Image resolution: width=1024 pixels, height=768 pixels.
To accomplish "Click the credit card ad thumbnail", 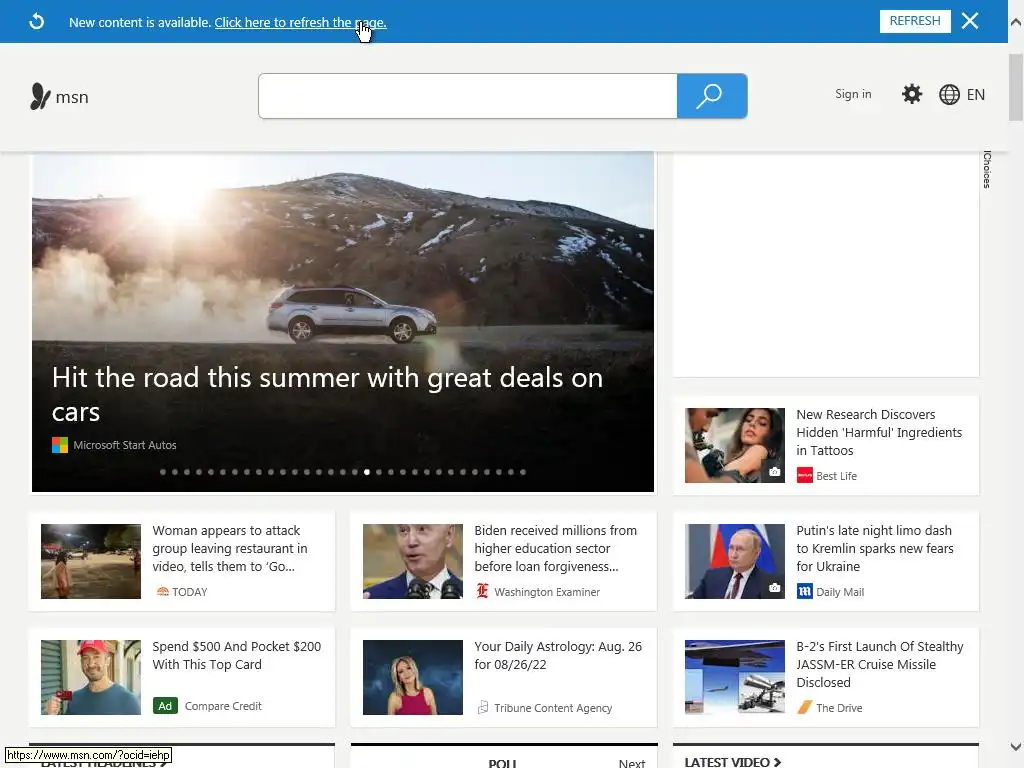I will (91, 677).
